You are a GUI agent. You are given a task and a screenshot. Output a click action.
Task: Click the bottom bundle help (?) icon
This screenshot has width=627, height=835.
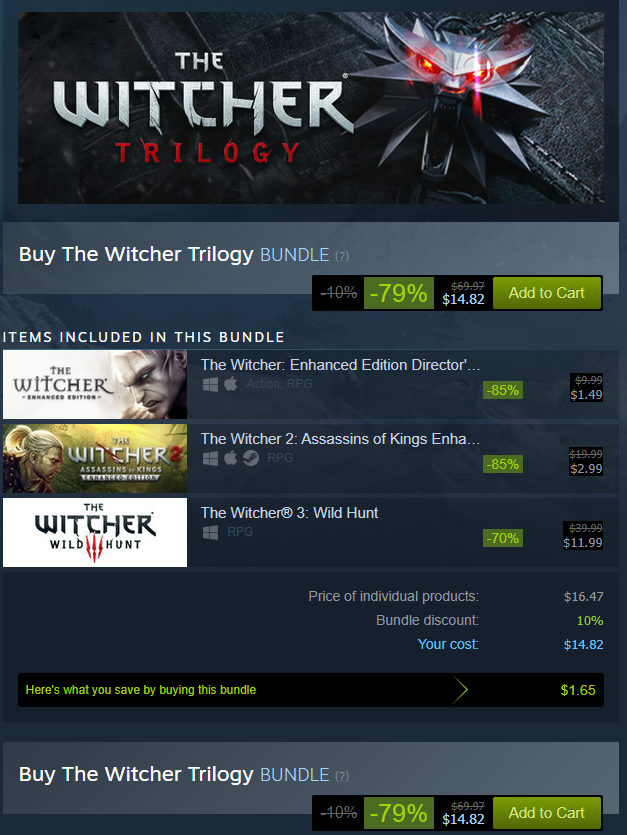point(342,776)
